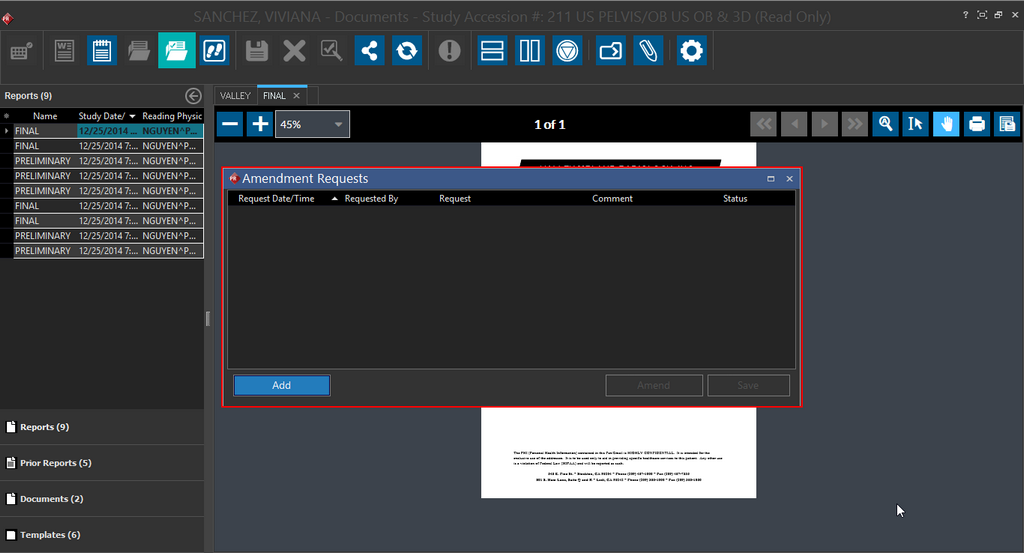Click the zoom in plus button
The width and height of the screenshot is (1024, 553).
pos(260,124)
